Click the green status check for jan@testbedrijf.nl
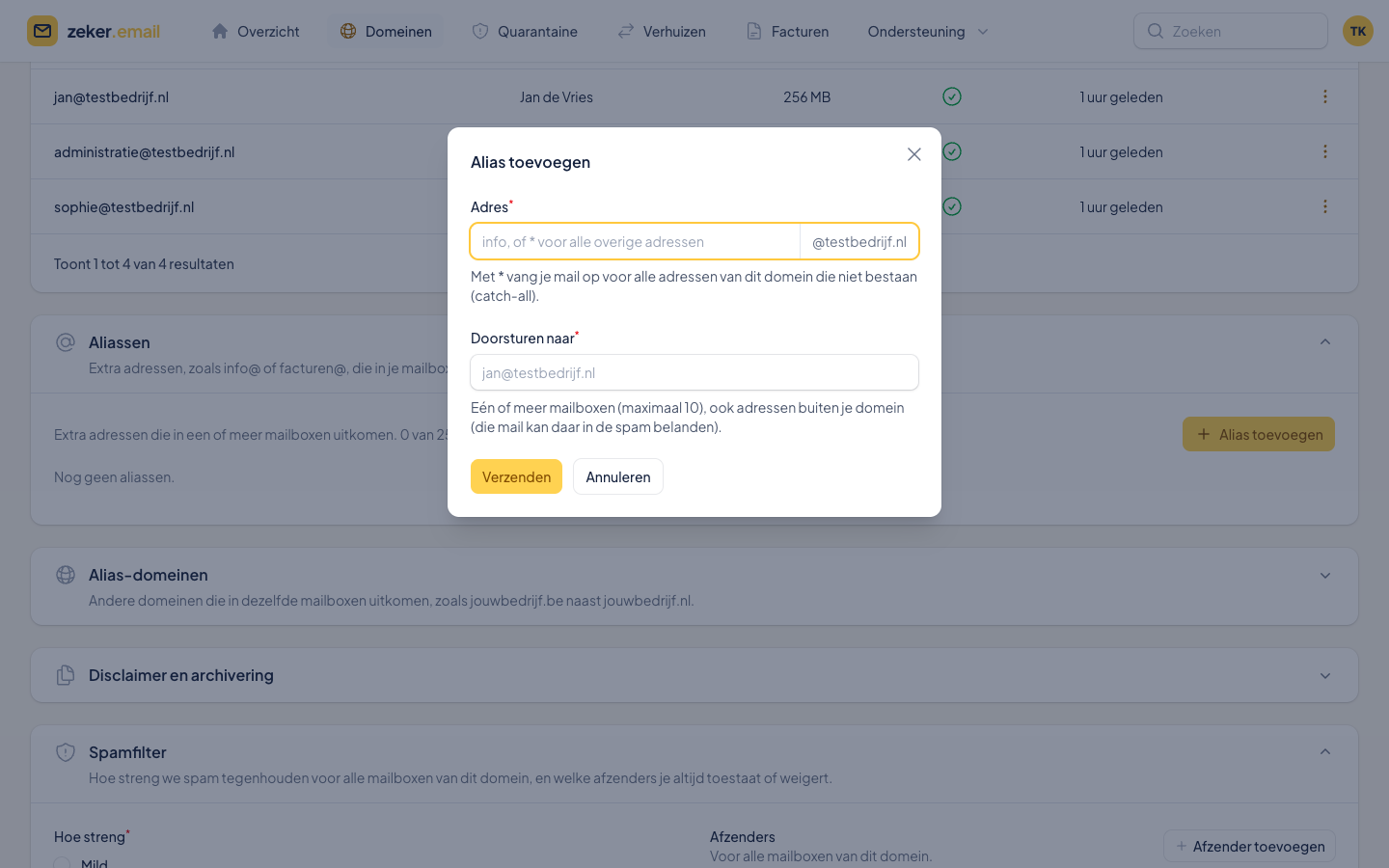Screen dimensions: 1389x868 [x=952, y=96]
